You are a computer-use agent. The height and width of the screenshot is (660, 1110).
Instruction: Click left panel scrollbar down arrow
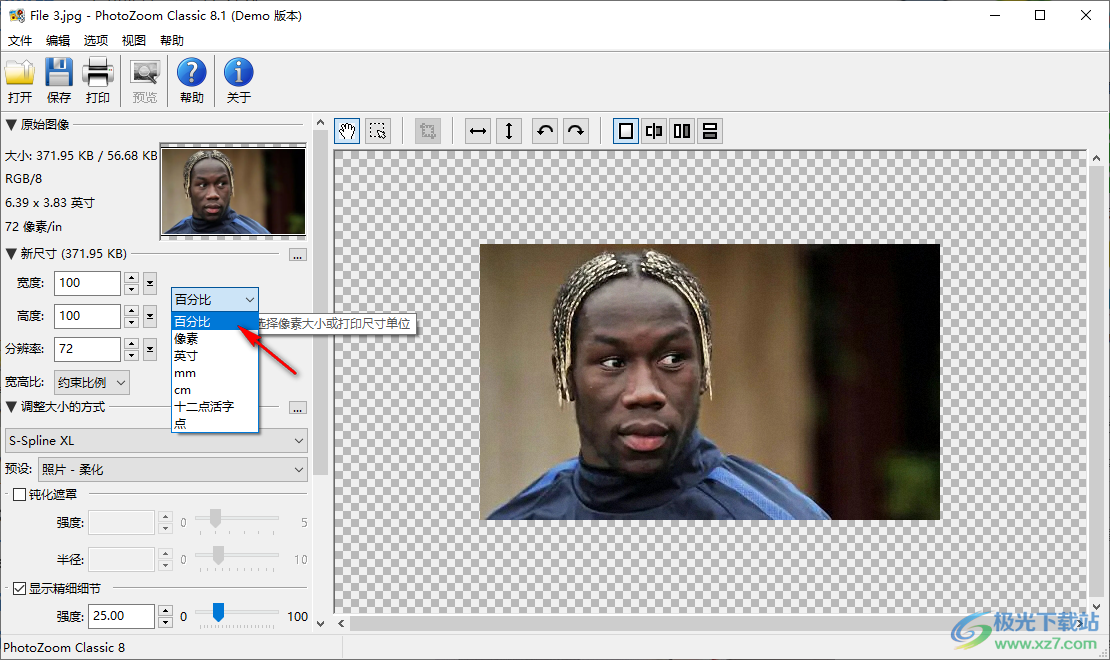(320, 624)
